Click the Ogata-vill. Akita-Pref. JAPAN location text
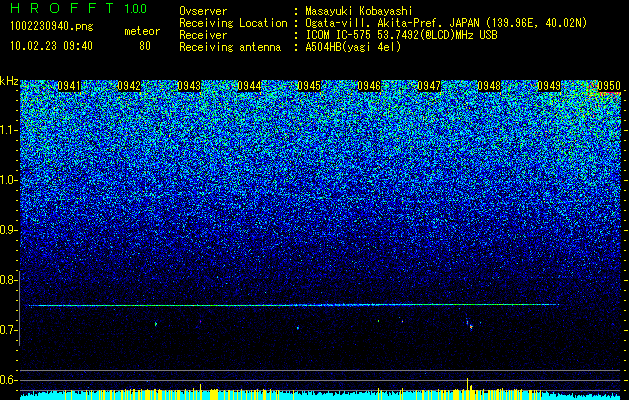This screenshot has width=629, height=400. 446,23
